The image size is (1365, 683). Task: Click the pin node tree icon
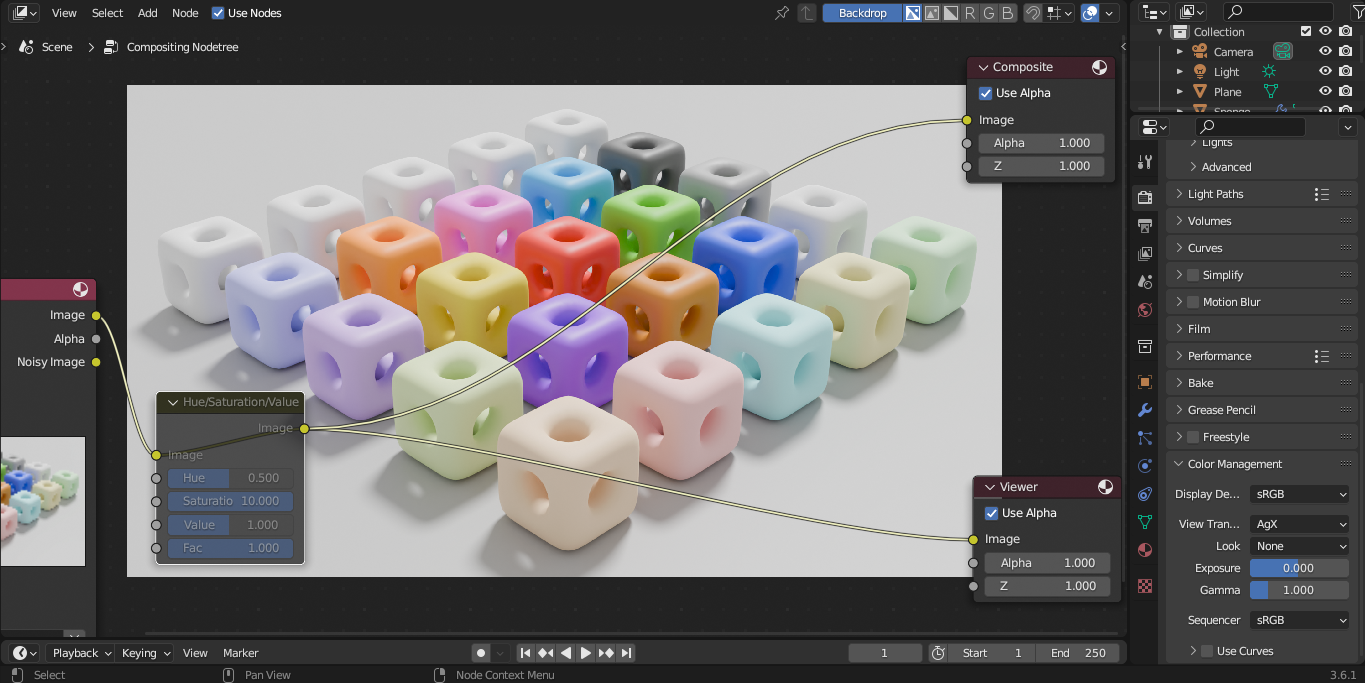click(782, 13)
